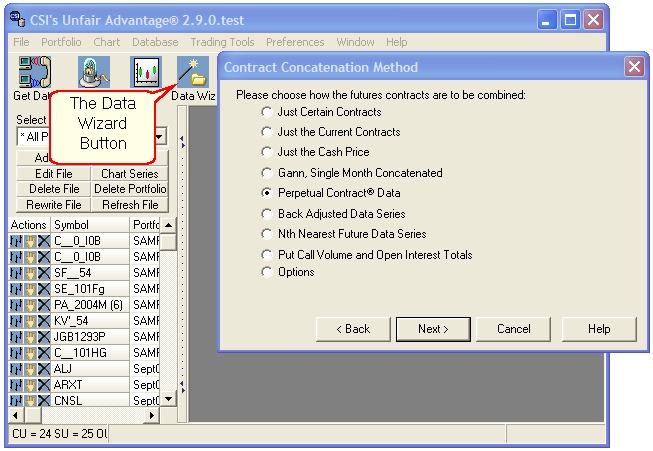Open the Window menu
The height and width of the screenshot is (451, 653).
[355, 42]
